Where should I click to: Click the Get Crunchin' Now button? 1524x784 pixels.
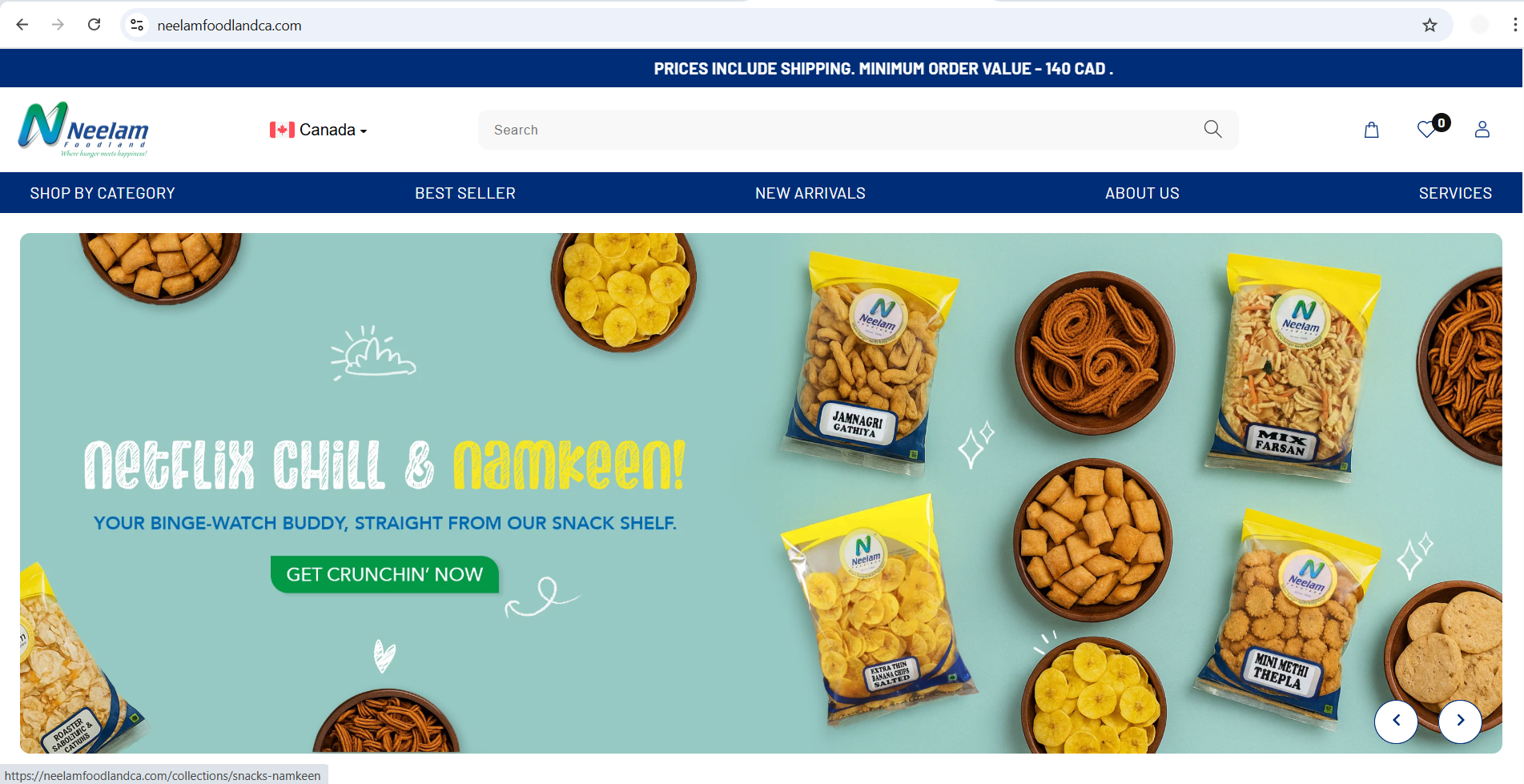coord(384,574)
